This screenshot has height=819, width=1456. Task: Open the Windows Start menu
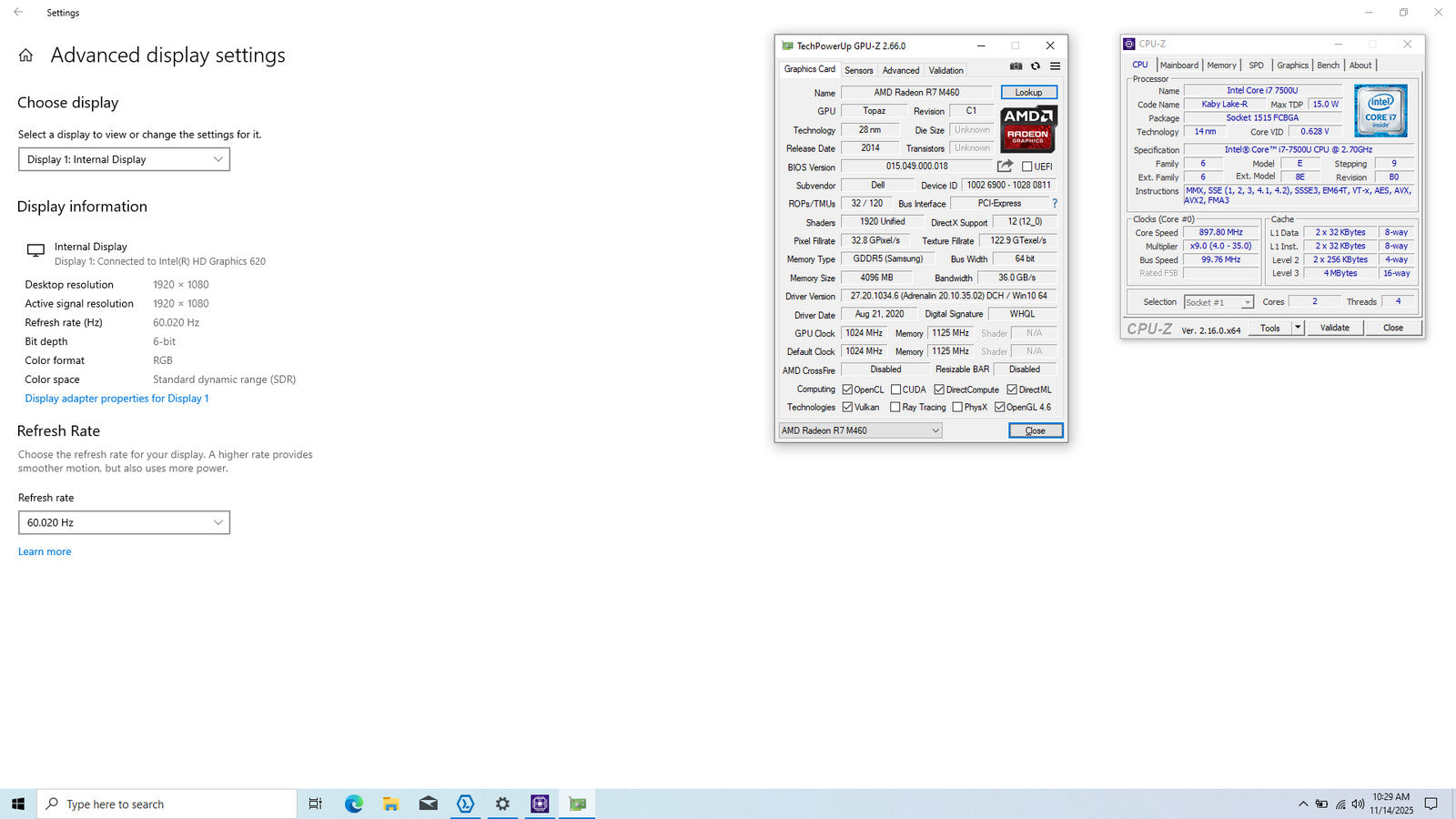[18, 804]
